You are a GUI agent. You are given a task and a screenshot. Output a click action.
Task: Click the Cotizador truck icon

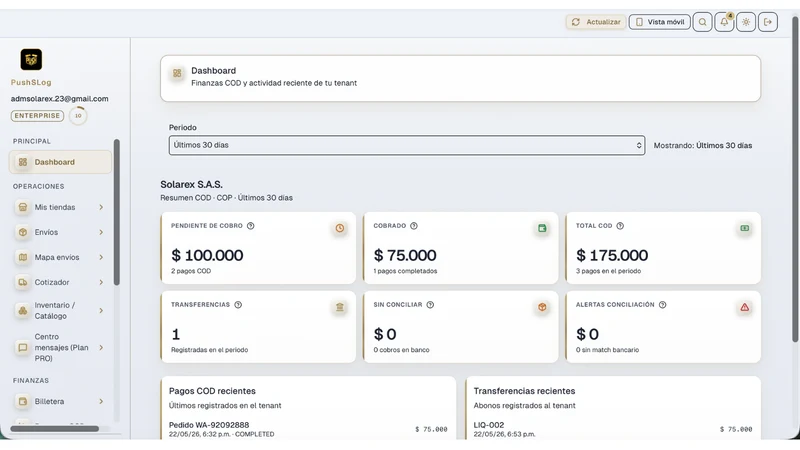pos(22,282)
